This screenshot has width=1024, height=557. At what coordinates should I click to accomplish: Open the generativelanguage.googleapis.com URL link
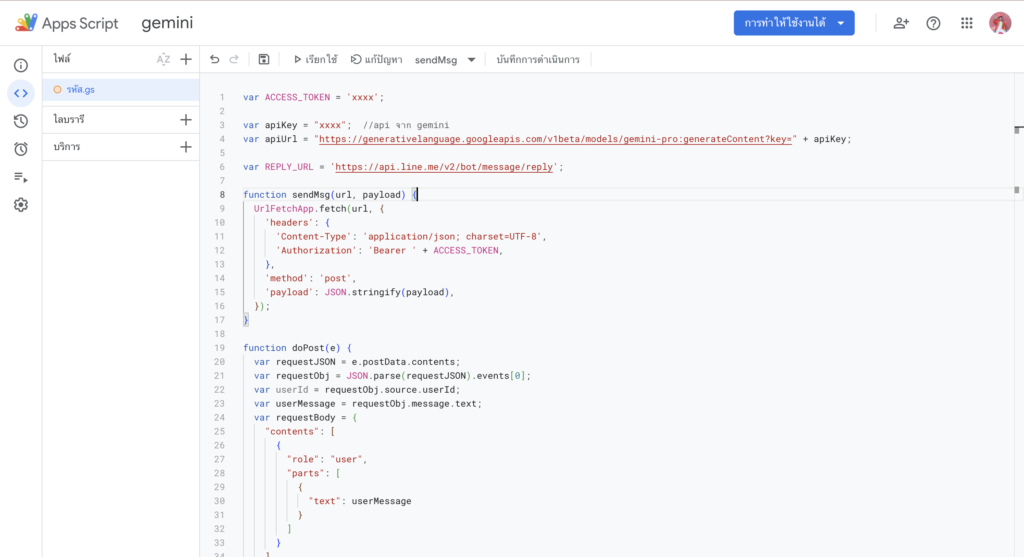pyautogui.click(x=555, y=139)
